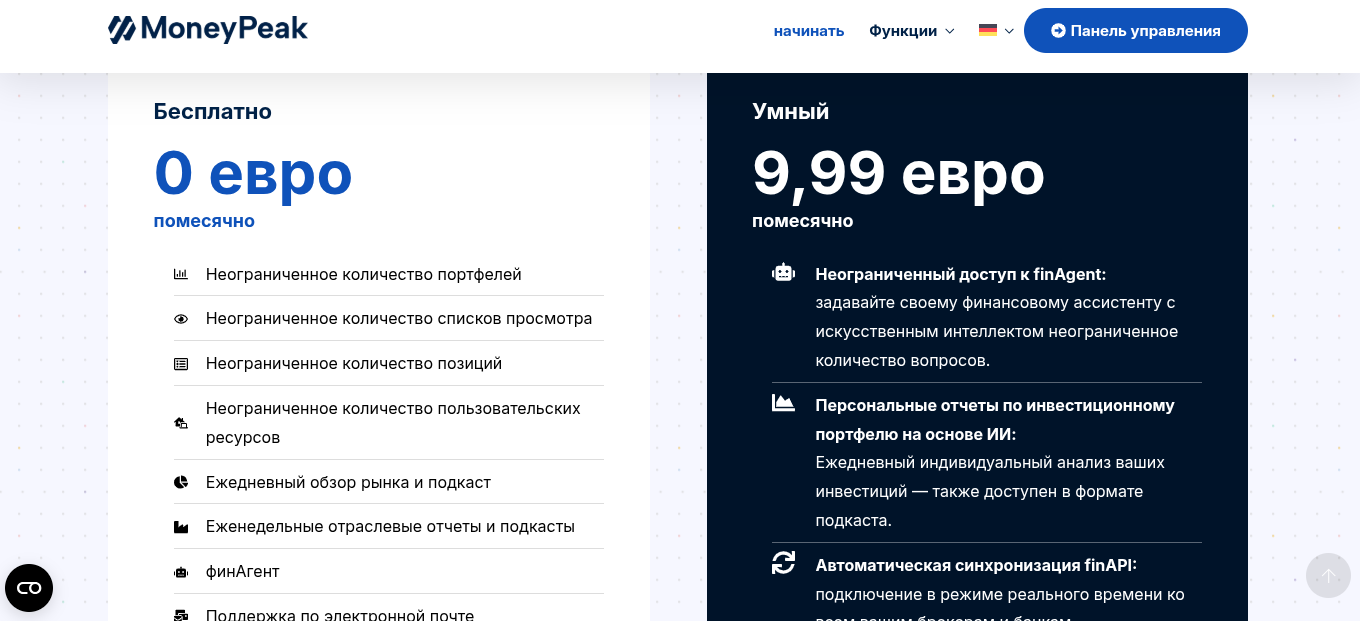Expand the chevron next to the flag
The image size is (1360, 621).
pyautogui.click(x=1009, y=31)
